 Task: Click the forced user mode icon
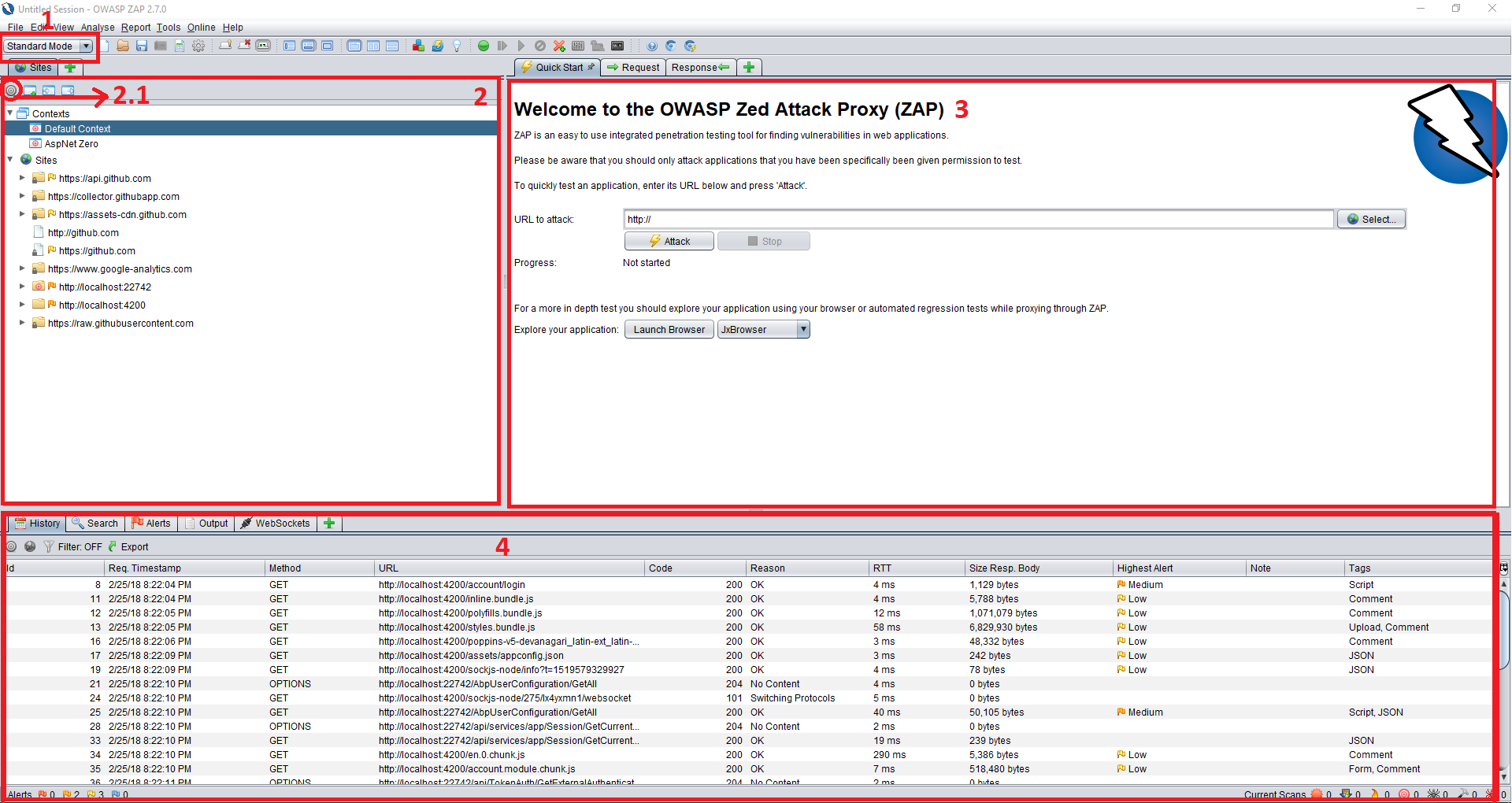[598, 46]
